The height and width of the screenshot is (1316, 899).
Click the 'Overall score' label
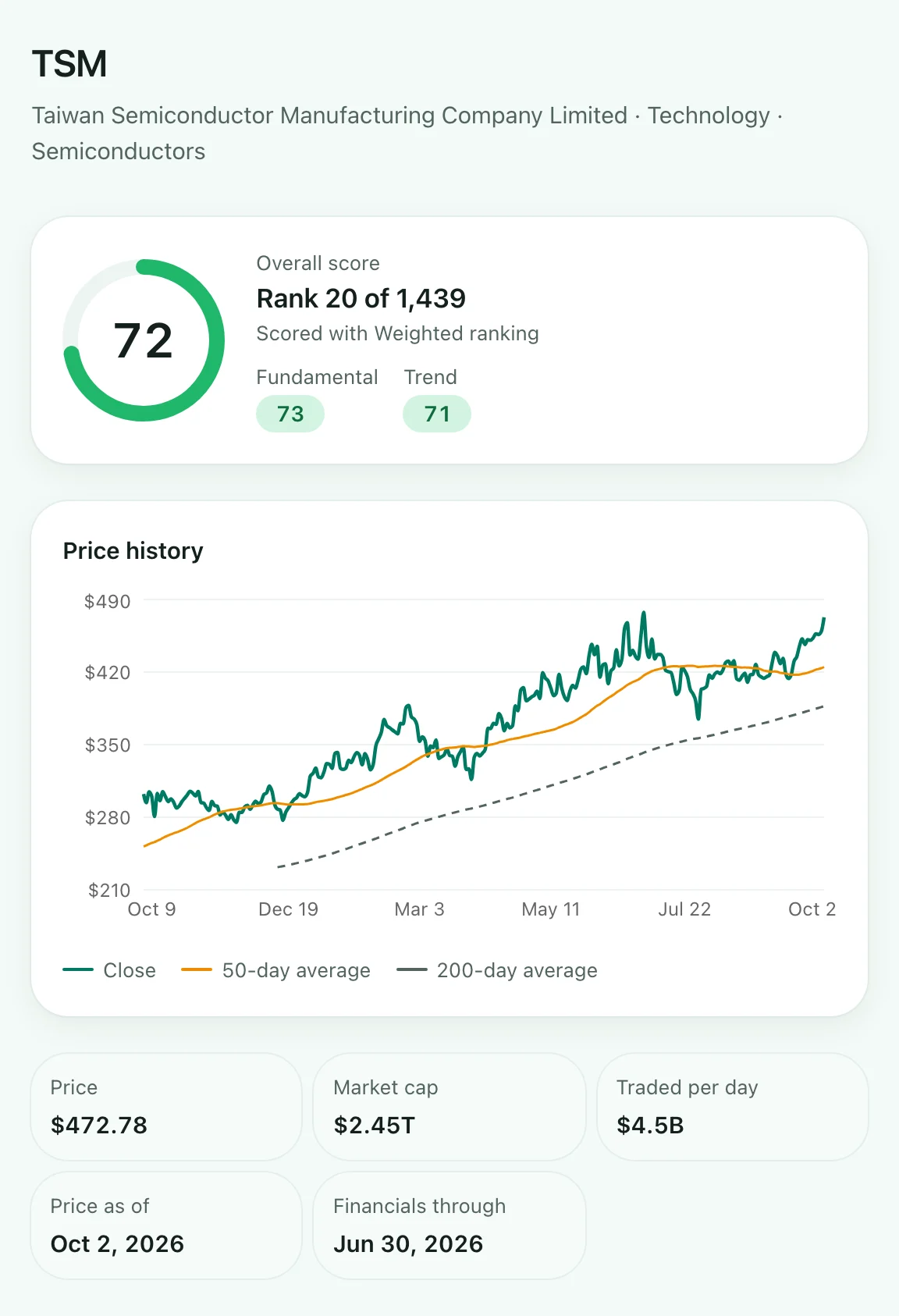coord(318,264)
